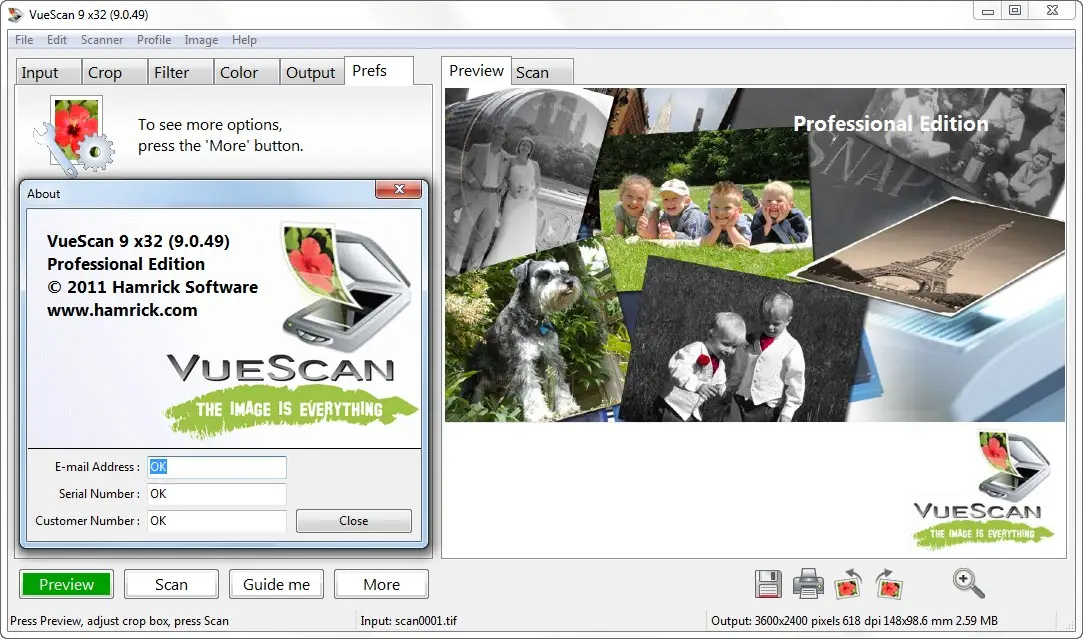Close the main VueScan window
This screenshot has width=1083, height=639.
(x=1053, y=11)
